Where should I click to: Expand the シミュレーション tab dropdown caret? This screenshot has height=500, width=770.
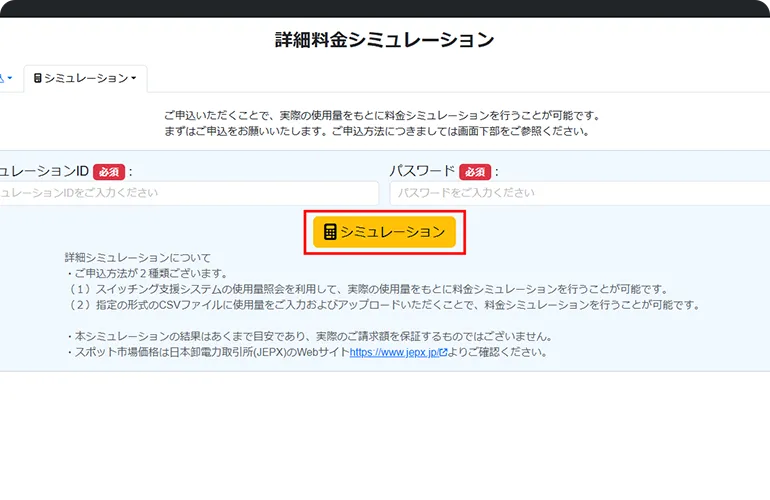click(x=134, y=78)
